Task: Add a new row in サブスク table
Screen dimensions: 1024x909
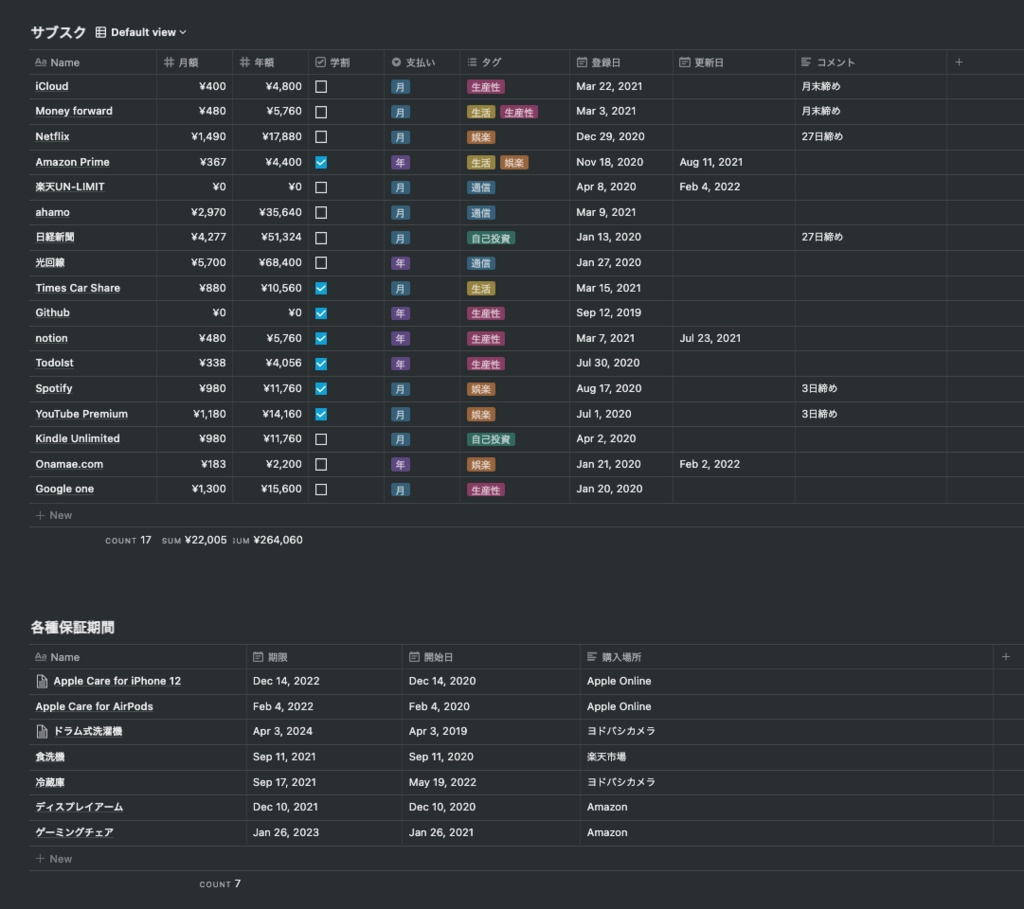Action: pyautogui.click(x=54, y=515)
